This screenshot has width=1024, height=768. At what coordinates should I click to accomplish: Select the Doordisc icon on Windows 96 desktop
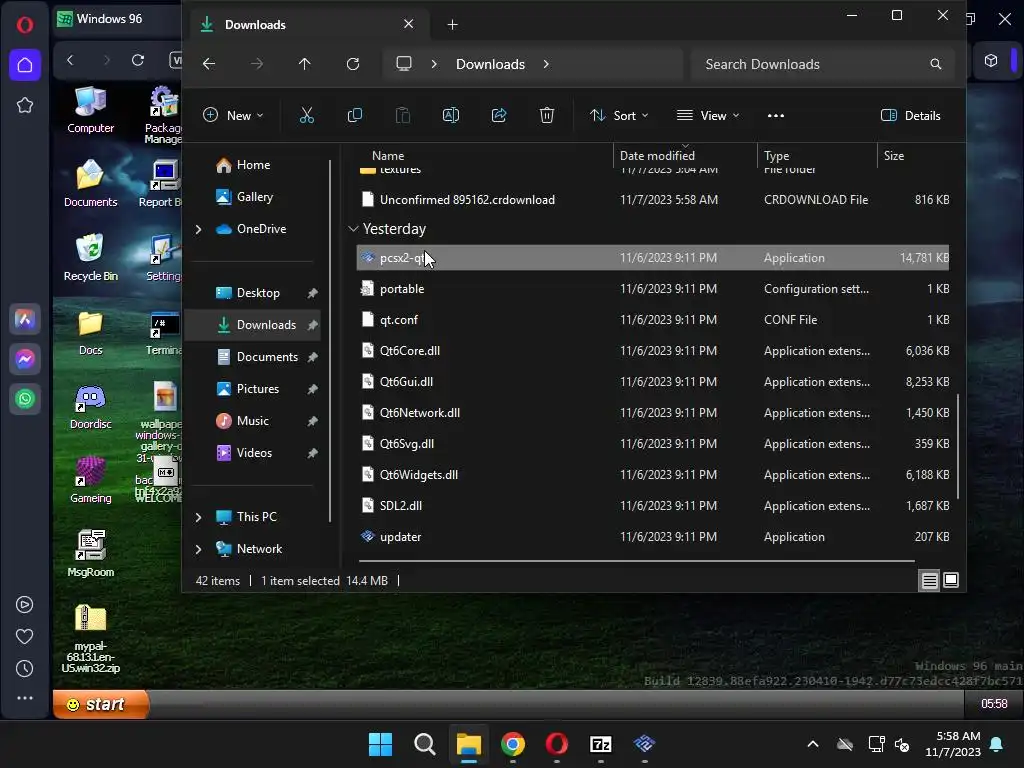(91, 406)
